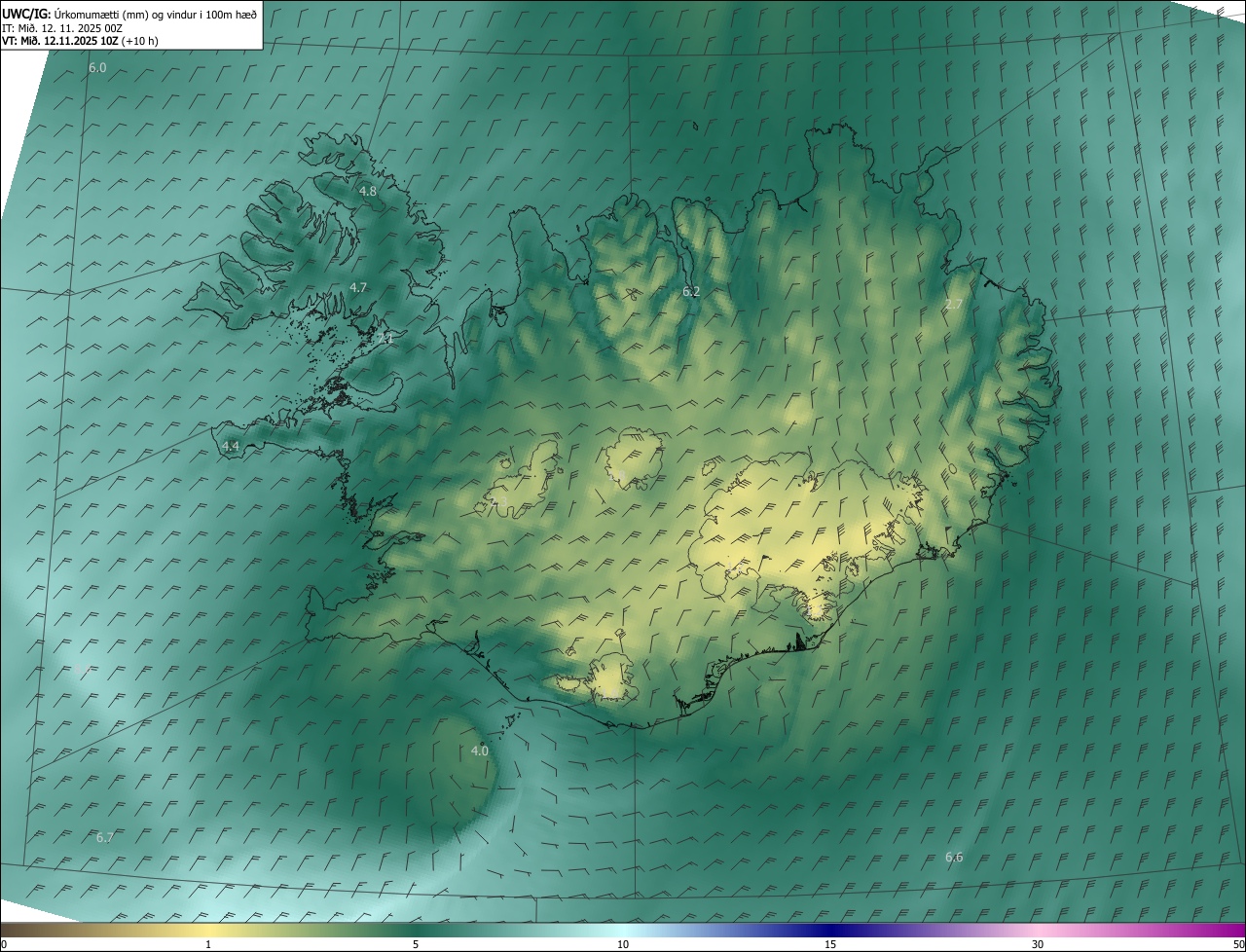Viewport: 1246px width, 952px height.
Task: Click the 4.4 value label on the map
Action: (x=231, y=446)
